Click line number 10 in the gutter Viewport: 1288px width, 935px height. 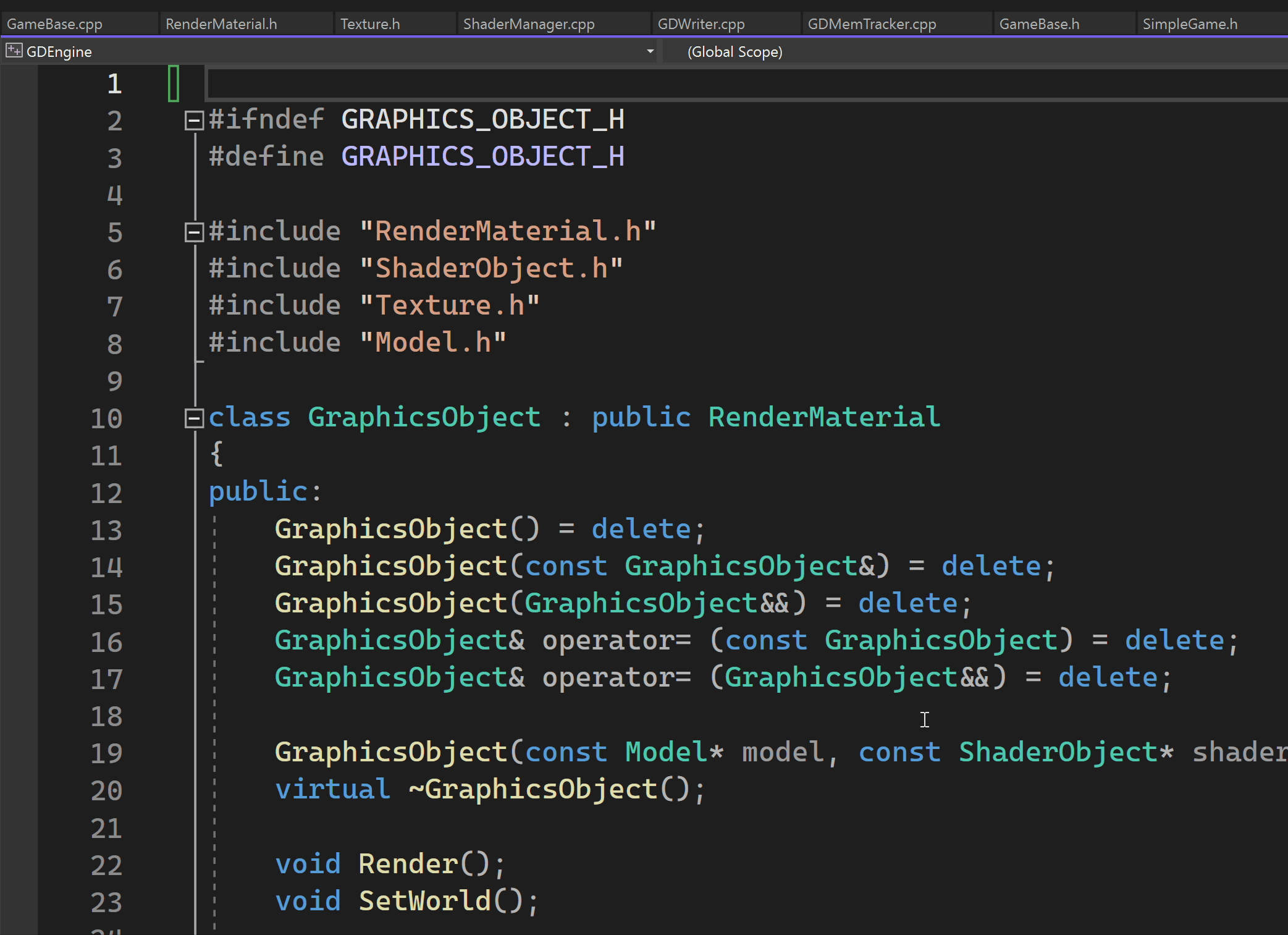coord(106,418)
